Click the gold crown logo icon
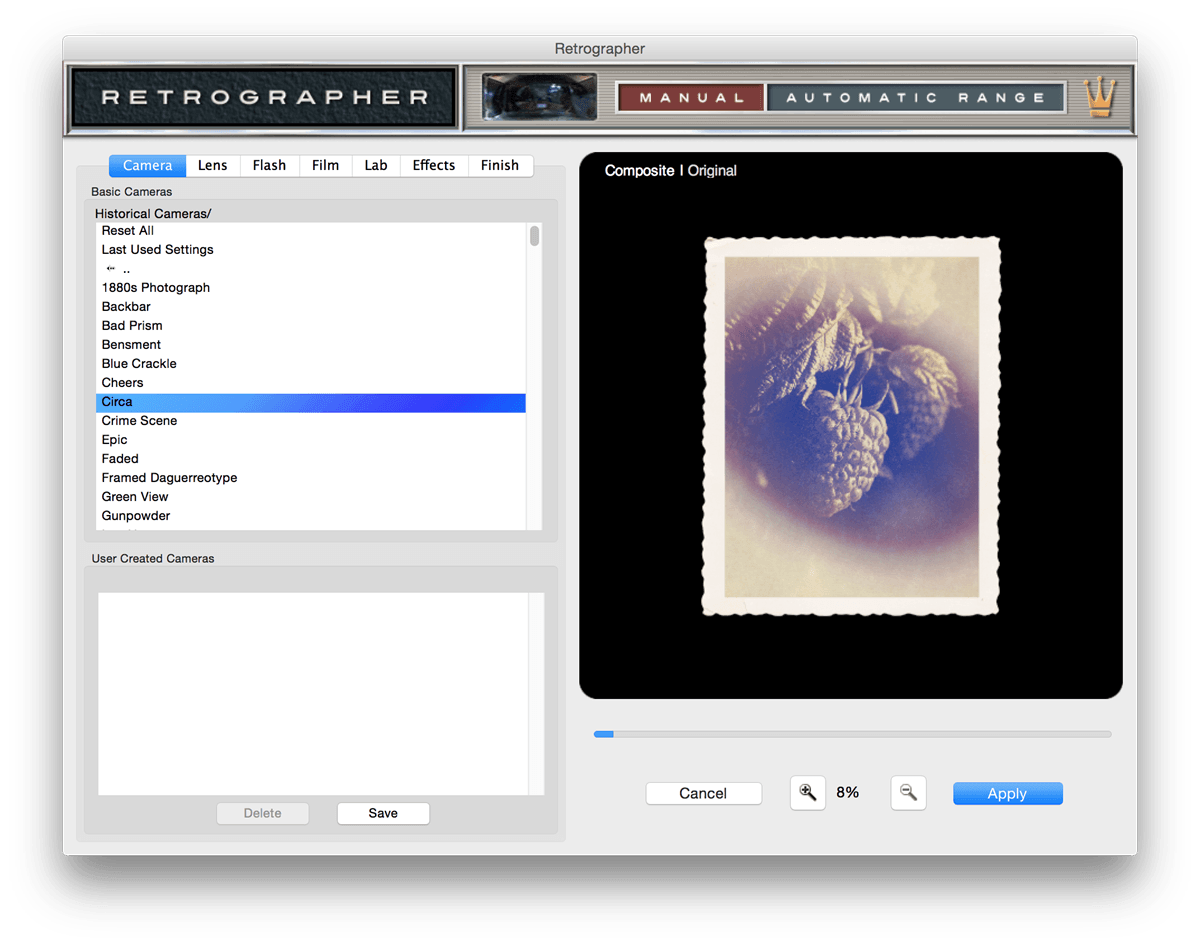Image resolution: width=1200 pixels, height=945 pixels. pos(1100,98)
